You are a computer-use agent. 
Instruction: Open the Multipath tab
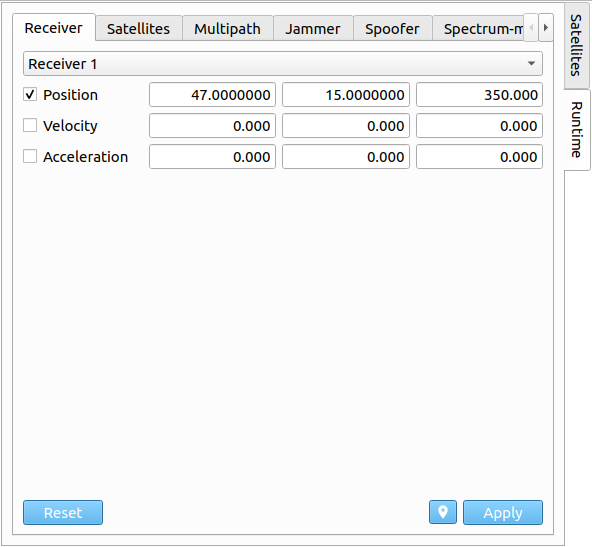point(227,28)
